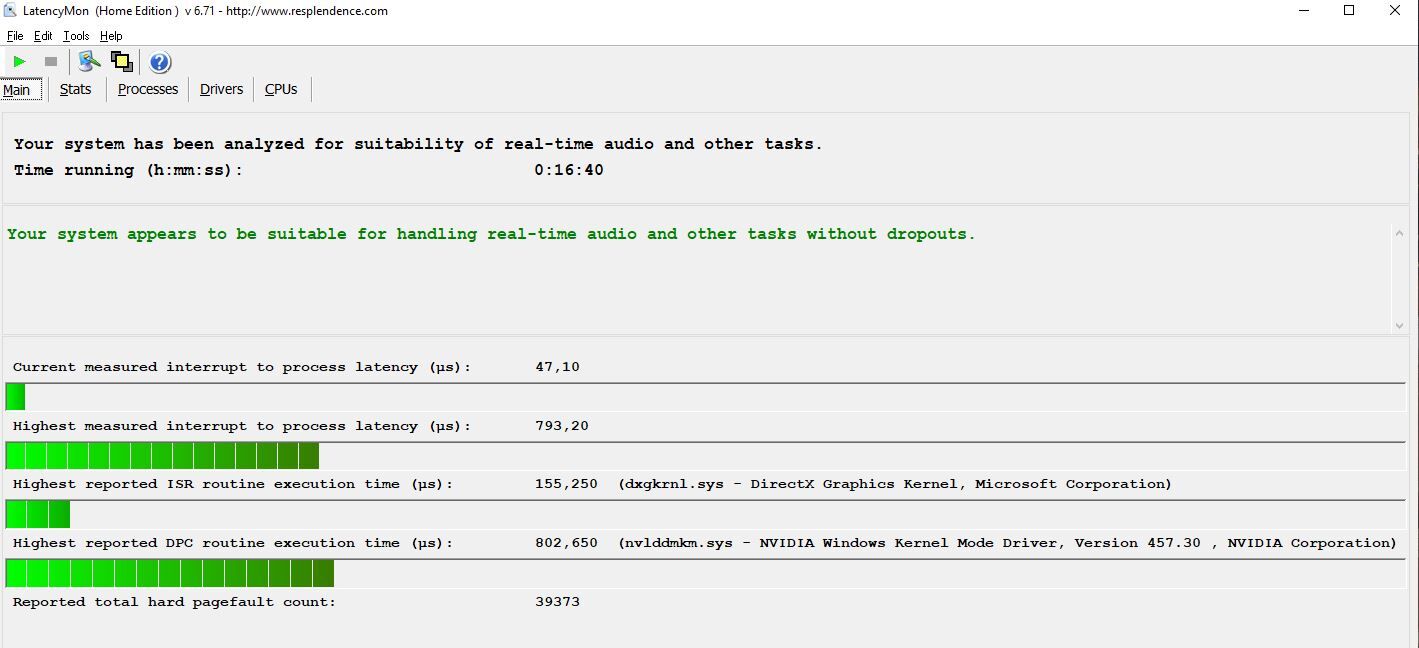Switch to the Drivers tab
The height and width of the screenshot is (648, 1419).
click(221, 89)
